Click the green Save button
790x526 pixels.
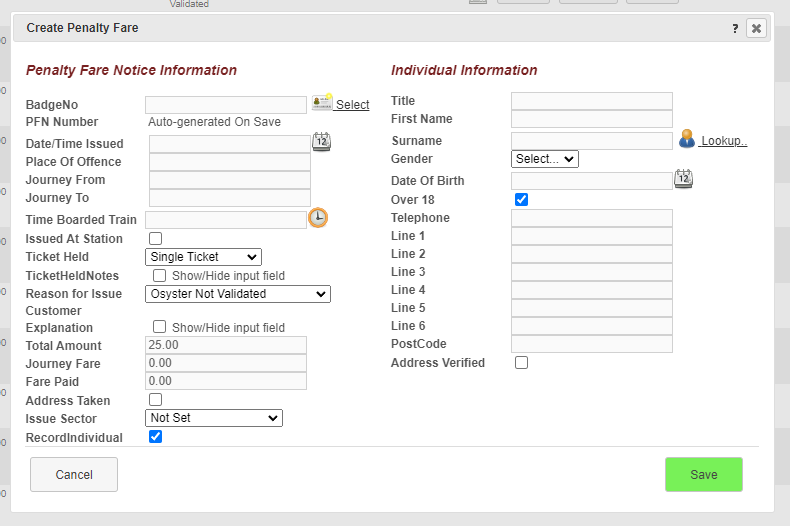pyautogui.click(x=703, y=475)
